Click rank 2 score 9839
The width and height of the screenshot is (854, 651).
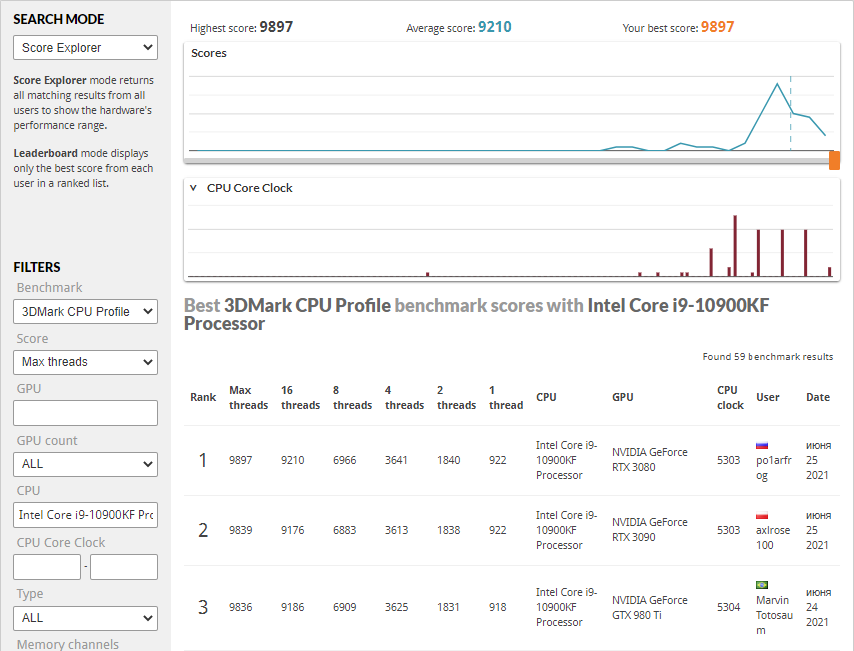pyautogui.click(x=240, y=530)
